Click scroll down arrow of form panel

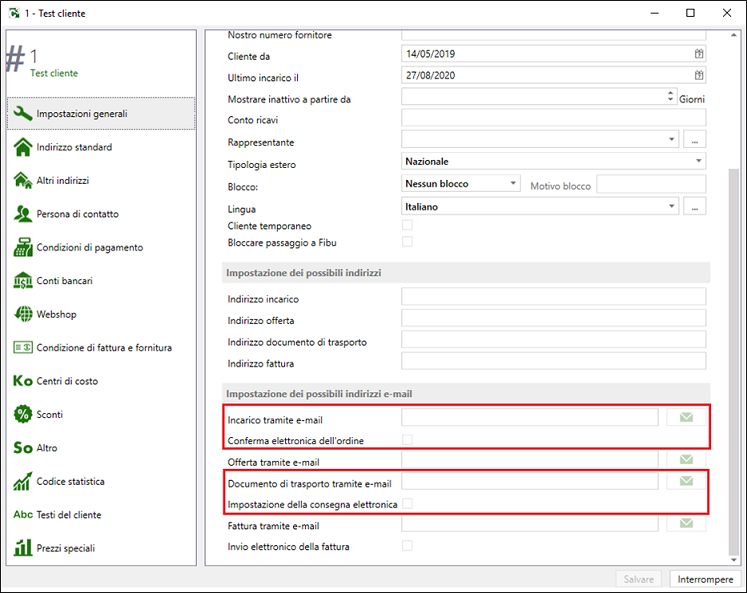coord(734,560)
